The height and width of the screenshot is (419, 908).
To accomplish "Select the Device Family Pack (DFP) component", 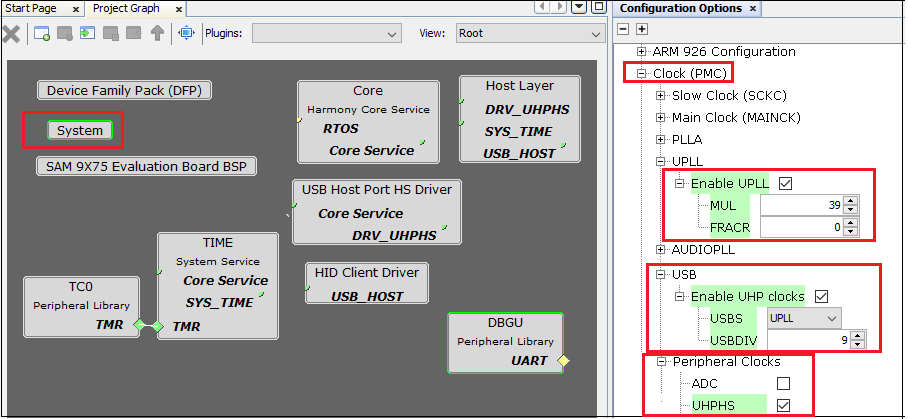I will [x=125, y=90].
